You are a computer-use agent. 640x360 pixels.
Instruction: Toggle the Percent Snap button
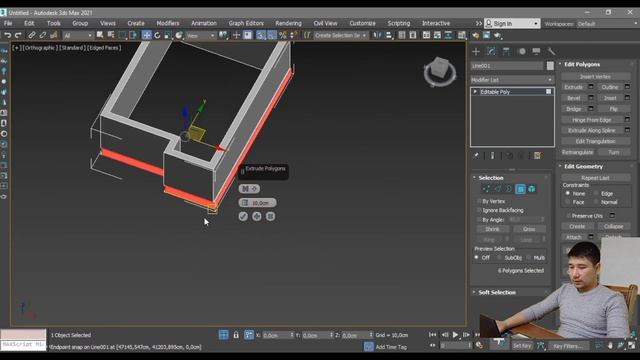point(282,36)
